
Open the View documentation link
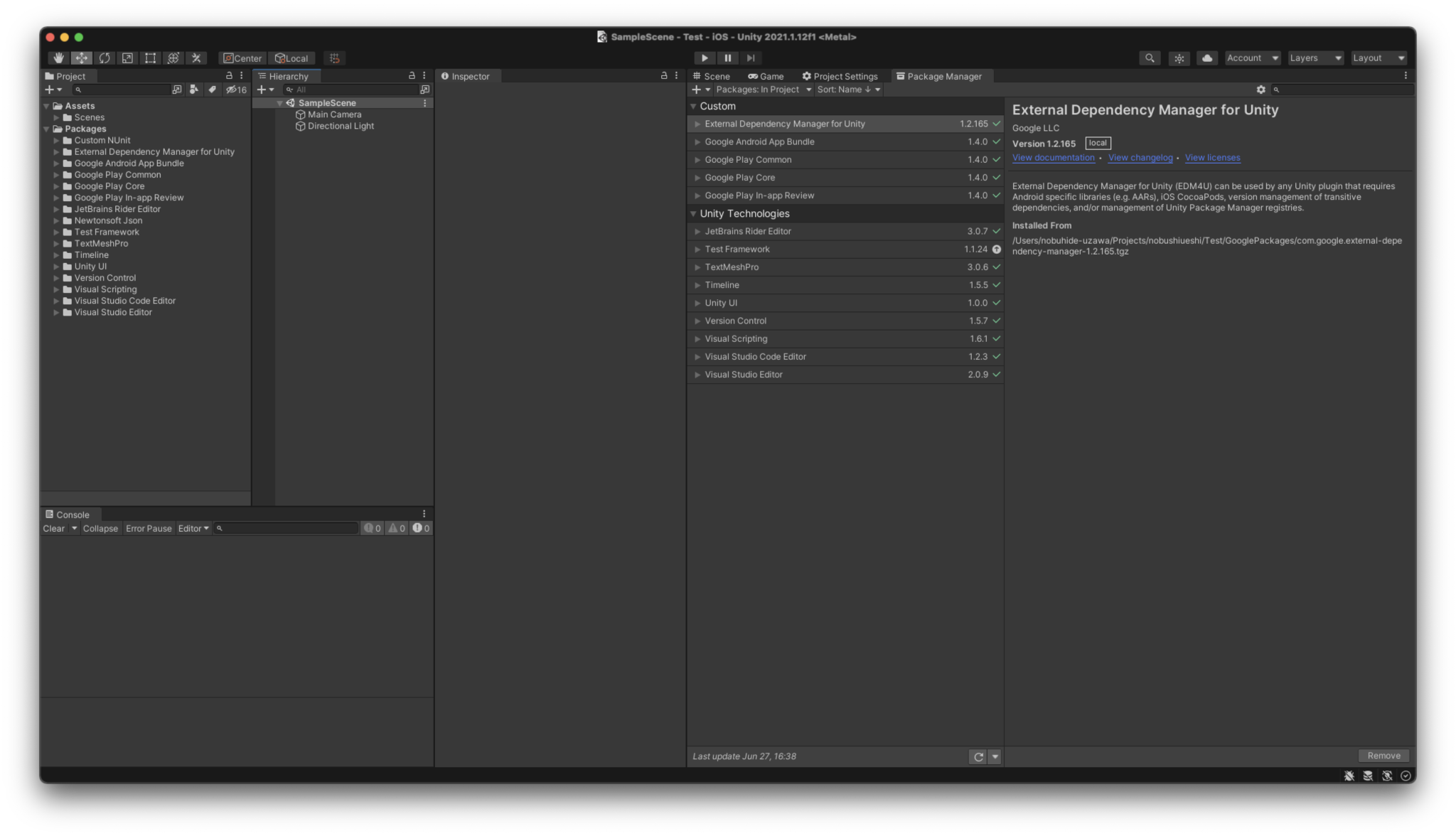1053,158
